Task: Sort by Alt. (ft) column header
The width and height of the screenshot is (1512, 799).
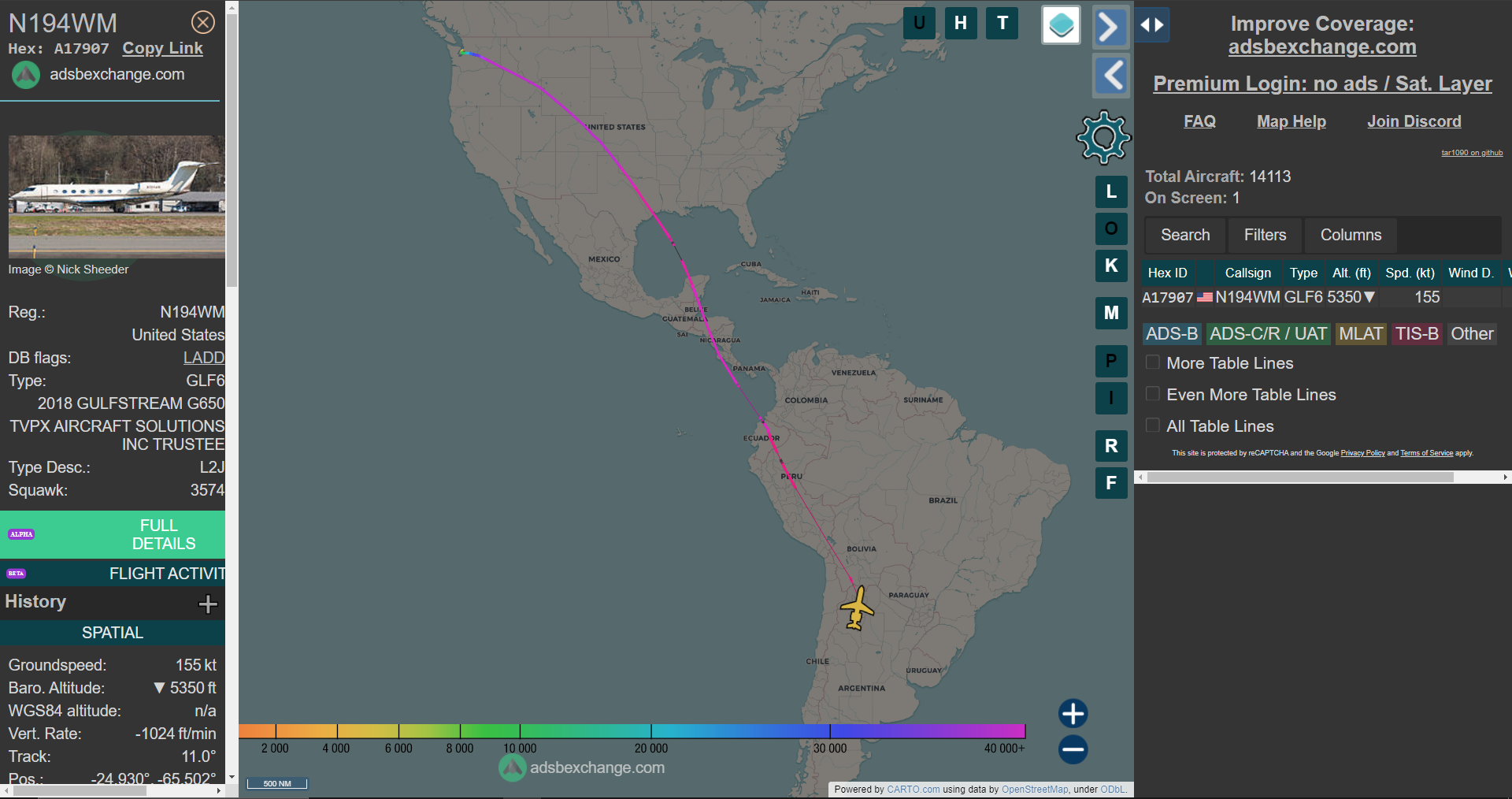Action: 1351,273
